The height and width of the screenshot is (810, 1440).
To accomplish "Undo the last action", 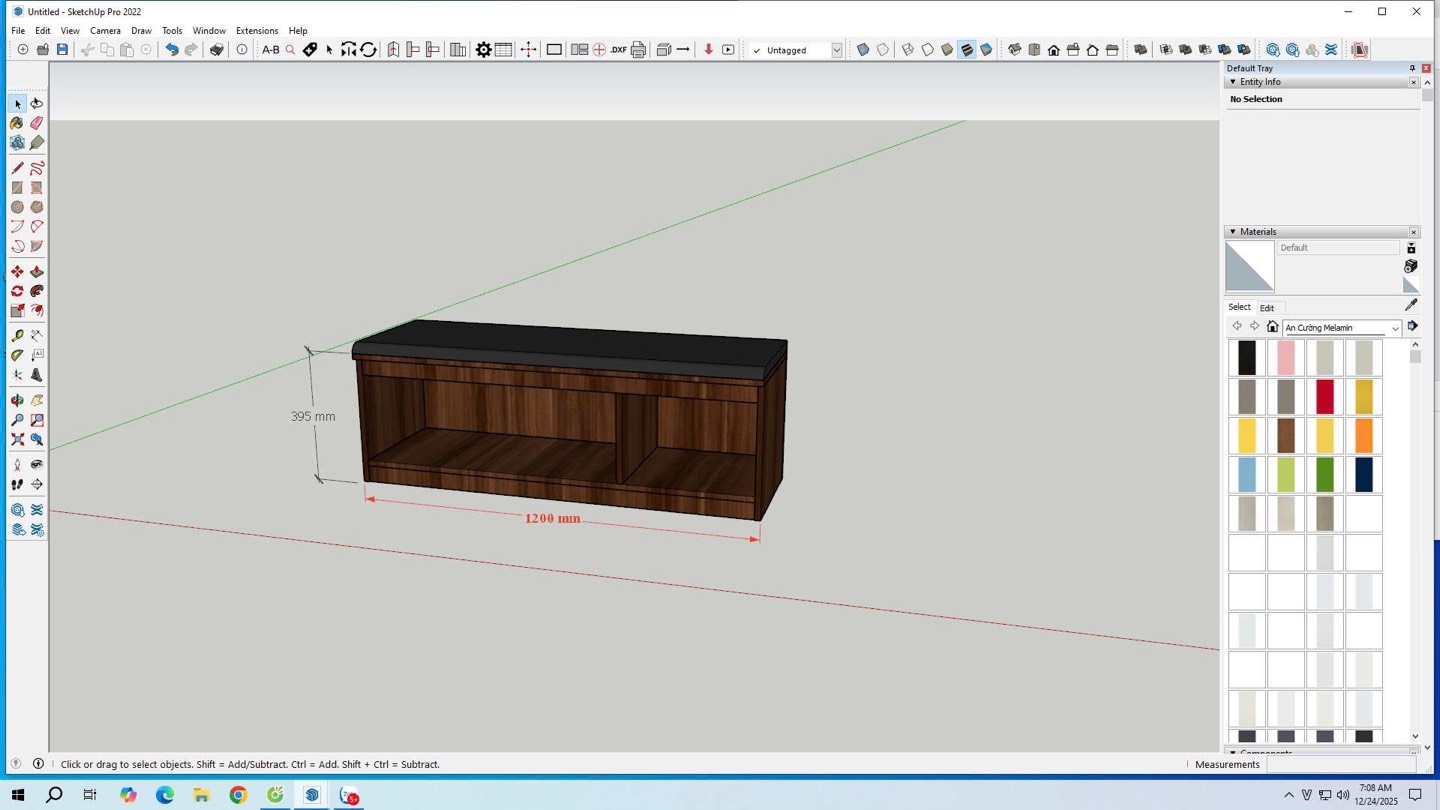I will (x=172, y=50).
